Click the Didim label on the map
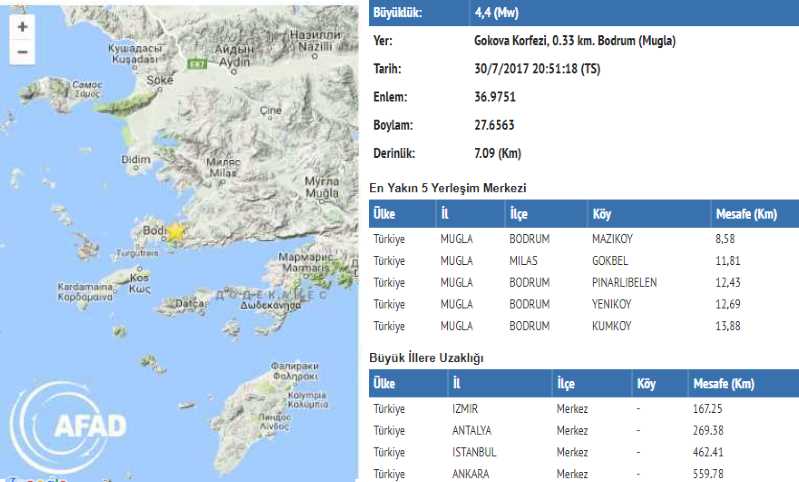Viewport: 799px width, 482px height. pyautogui.click(x=135, y=159)
